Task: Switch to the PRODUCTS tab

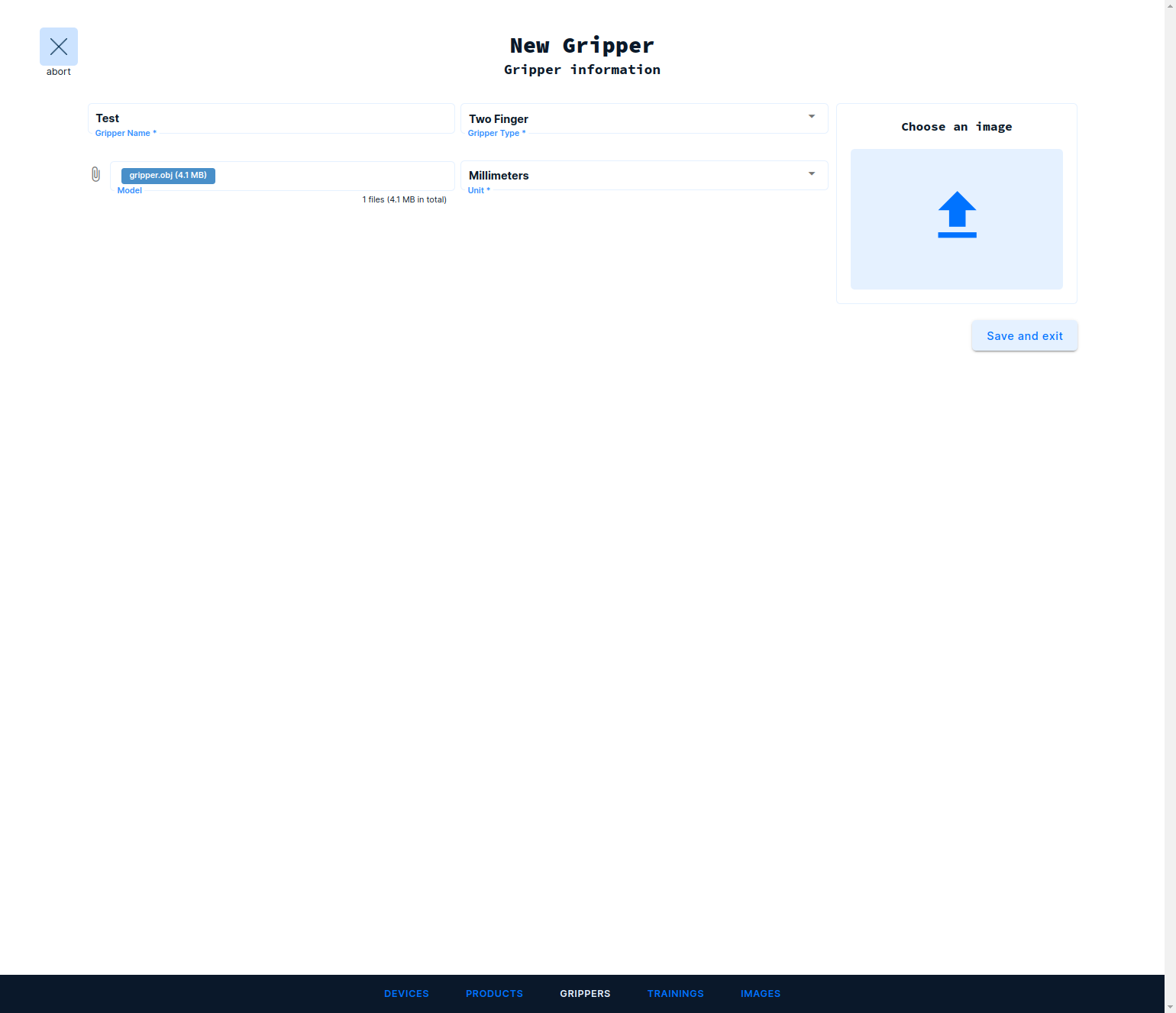Action: pos(494,993)
